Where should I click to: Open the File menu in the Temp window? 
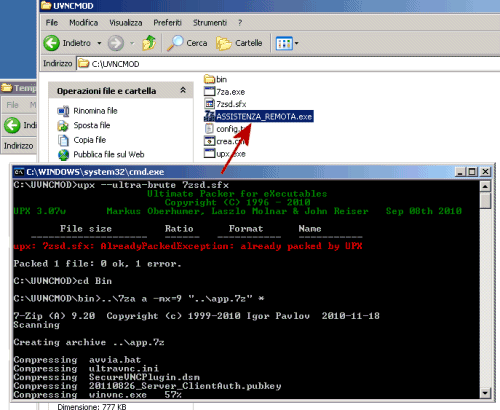[12, 105]
